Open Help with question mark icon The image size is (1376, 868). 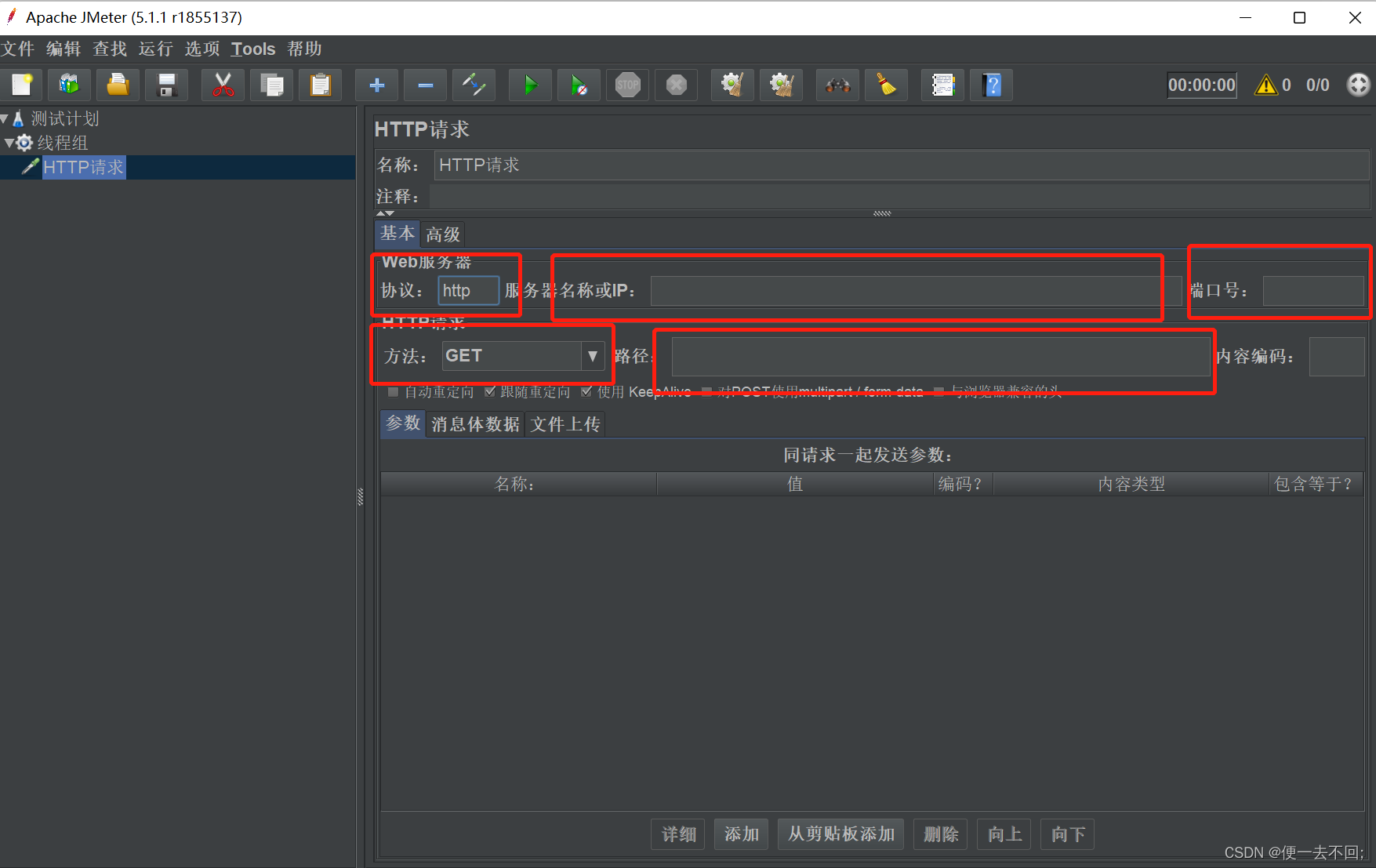coord(992,85)
